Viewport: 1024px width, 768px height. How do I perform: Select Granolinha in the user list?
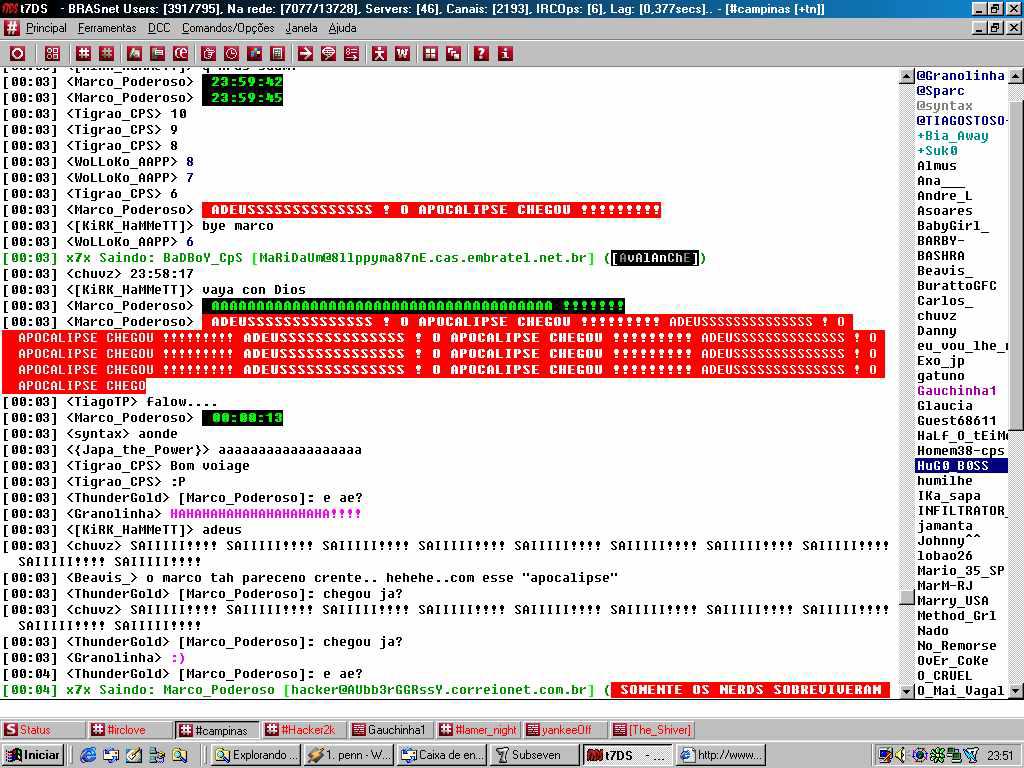[x=960, y=76]
